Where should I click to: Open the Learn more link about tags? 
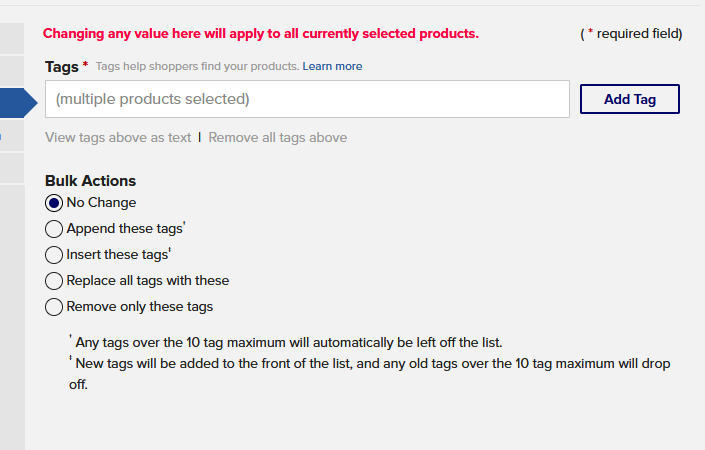(332, 67)
